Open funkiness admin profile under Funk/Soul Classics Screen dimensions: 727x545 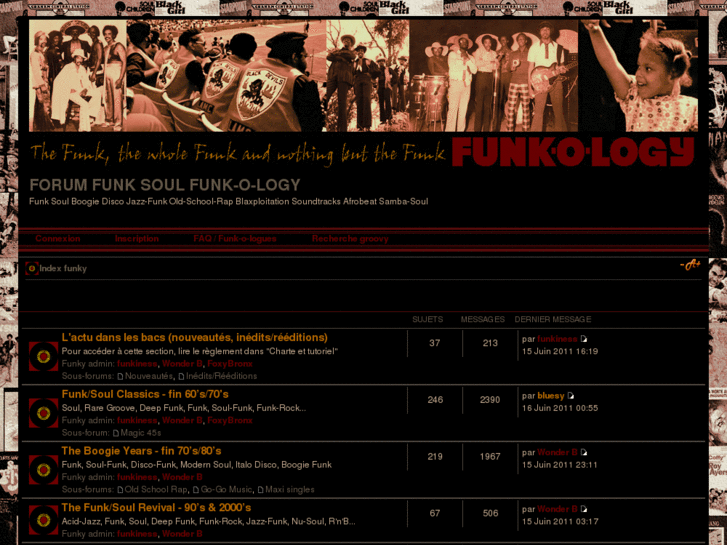[137, 420]
